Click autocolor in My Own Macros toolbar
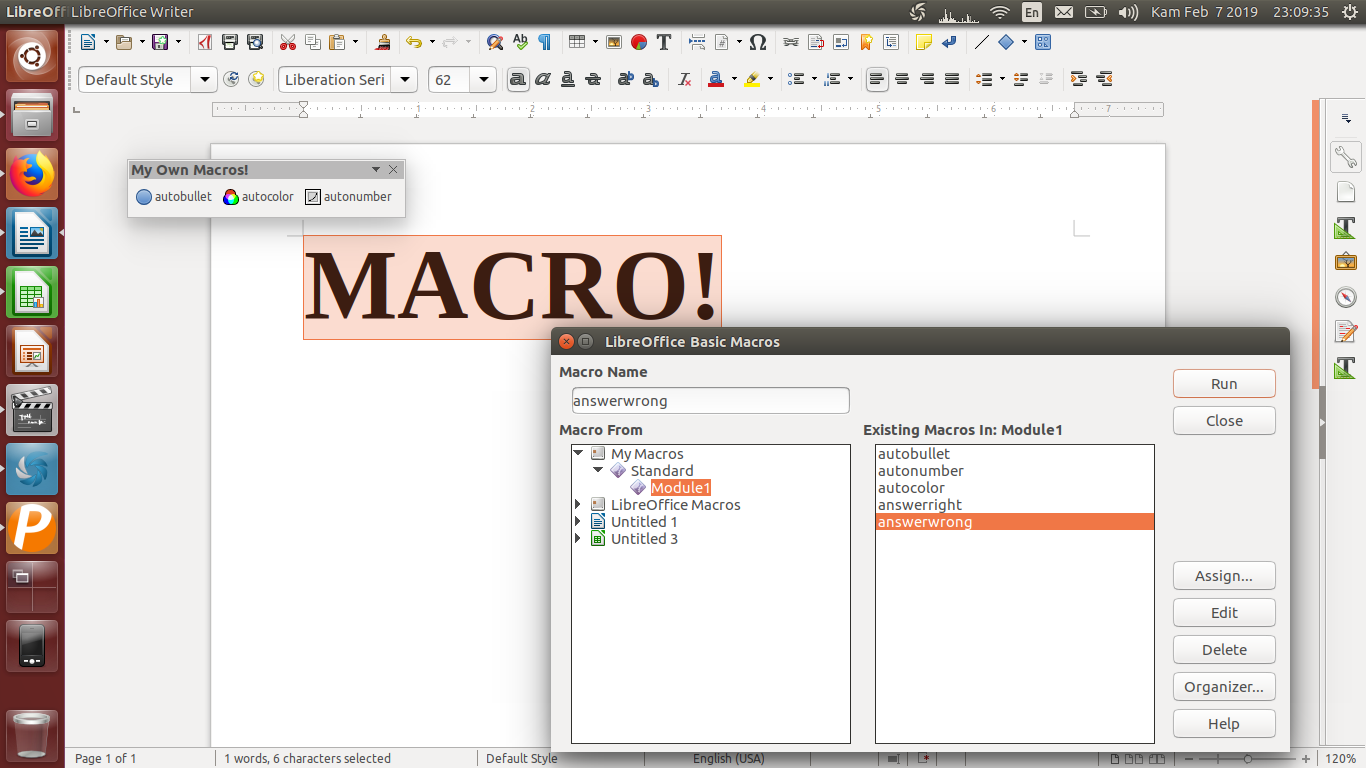This screenshot has width=1366, height=768. [x=259, y=197]
